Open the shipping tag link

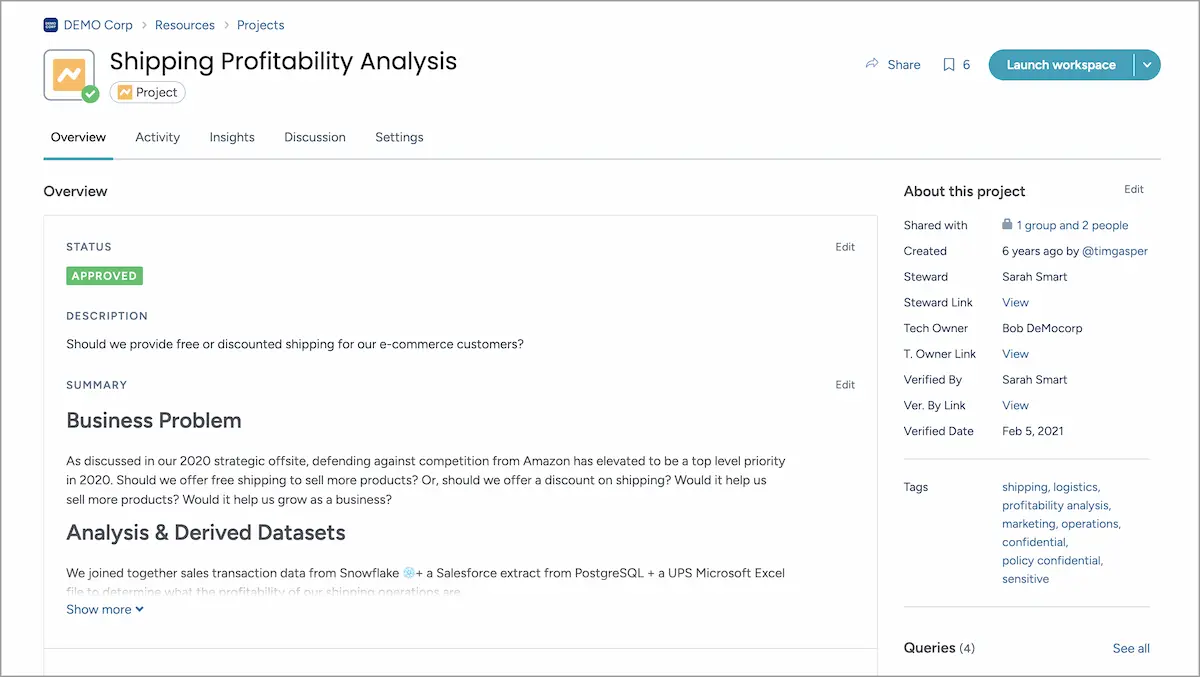[1024, 487]
